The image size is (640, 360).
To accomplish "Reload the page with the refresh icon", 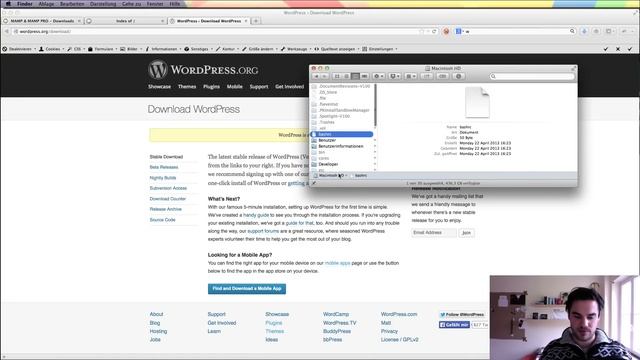I will pos(434,31).
